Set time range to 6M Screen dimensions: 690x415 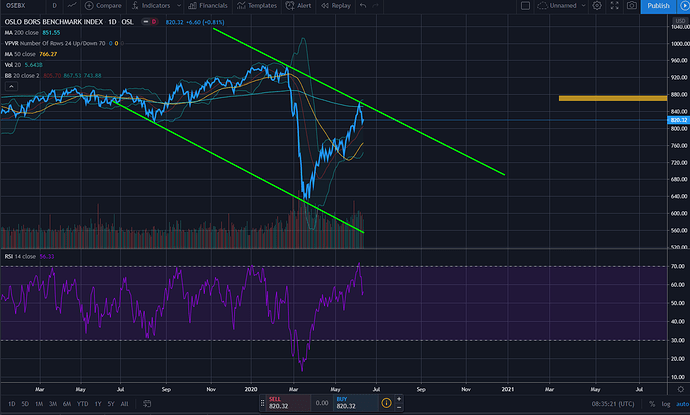pos(67,404)
